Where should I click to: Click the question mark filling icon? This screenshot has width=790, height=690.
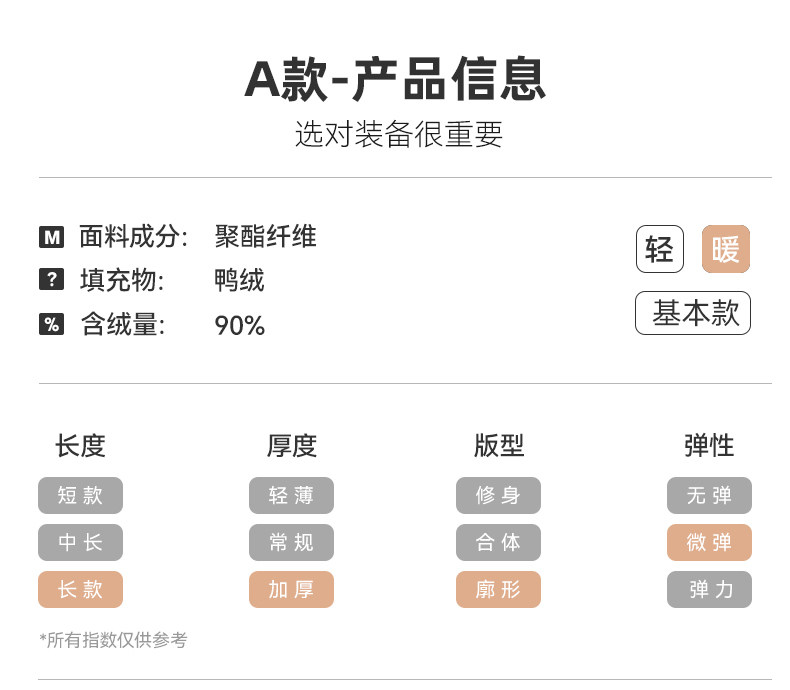pos(51,280)
